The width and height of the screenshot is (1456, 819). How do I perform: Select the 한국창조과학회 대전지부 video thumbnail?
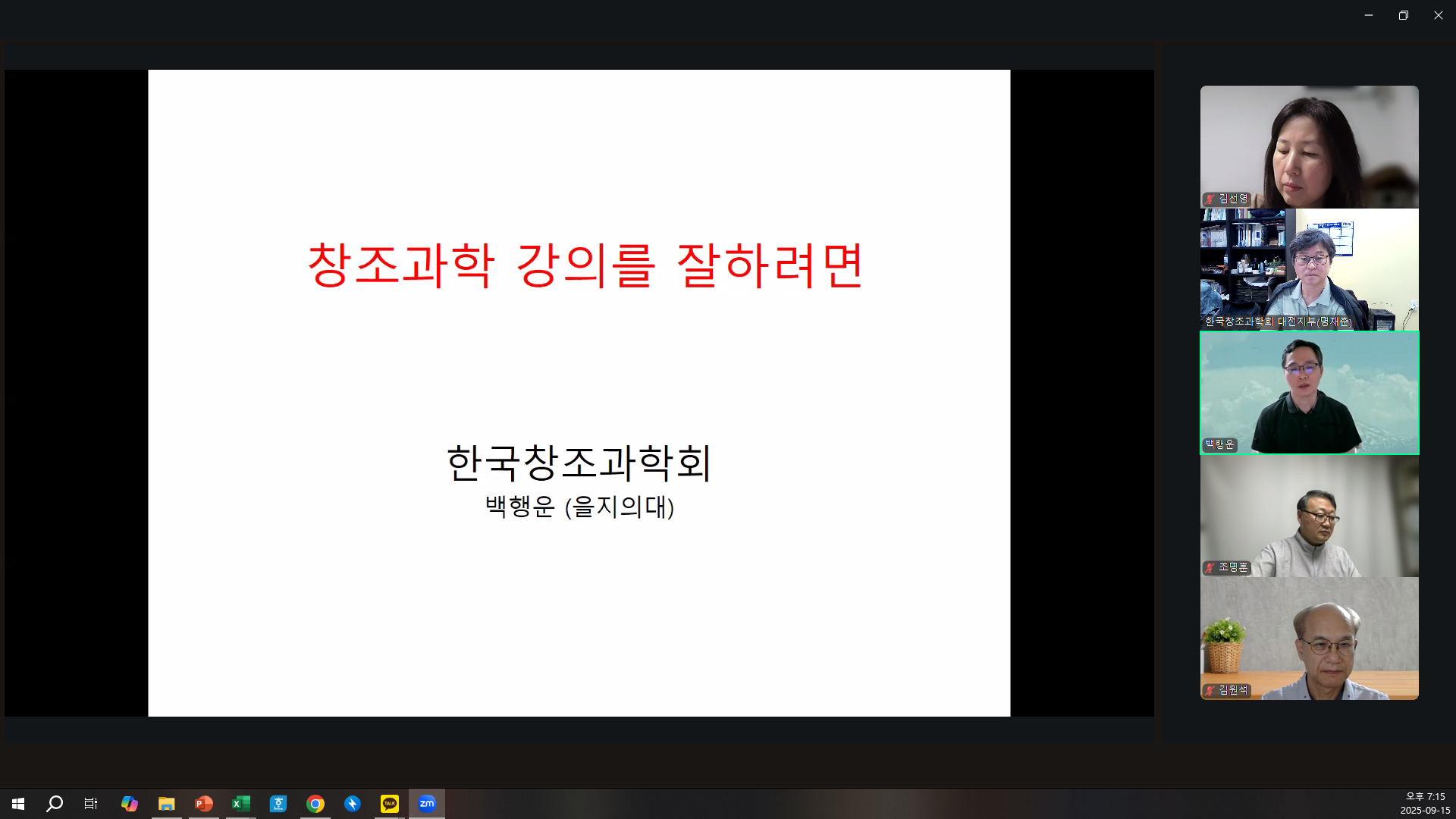click(x=1310, y=269)
